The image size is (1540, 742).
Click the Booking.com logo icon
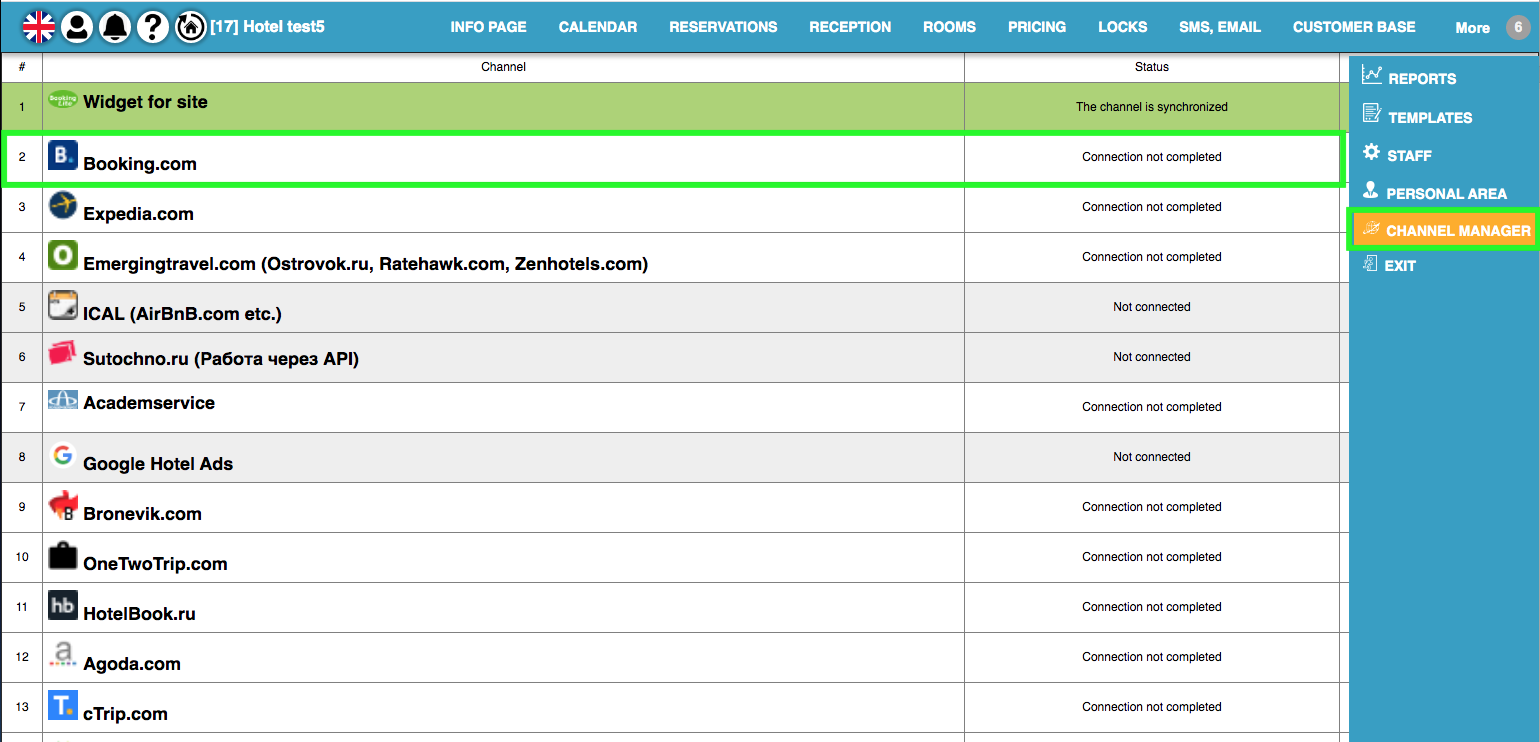[63, 155]
